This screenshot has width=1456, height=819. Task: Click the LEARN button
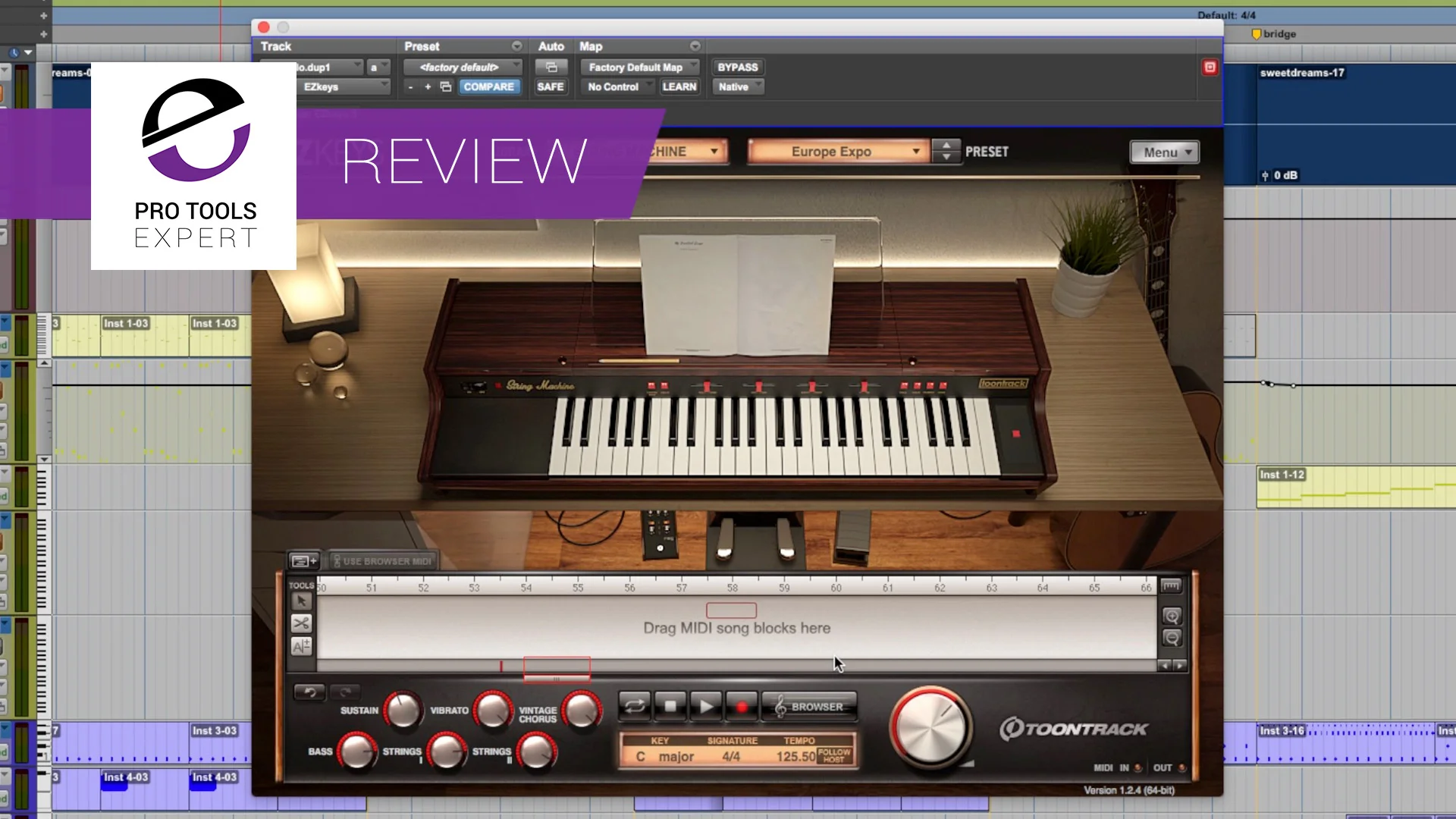[679, 86]
